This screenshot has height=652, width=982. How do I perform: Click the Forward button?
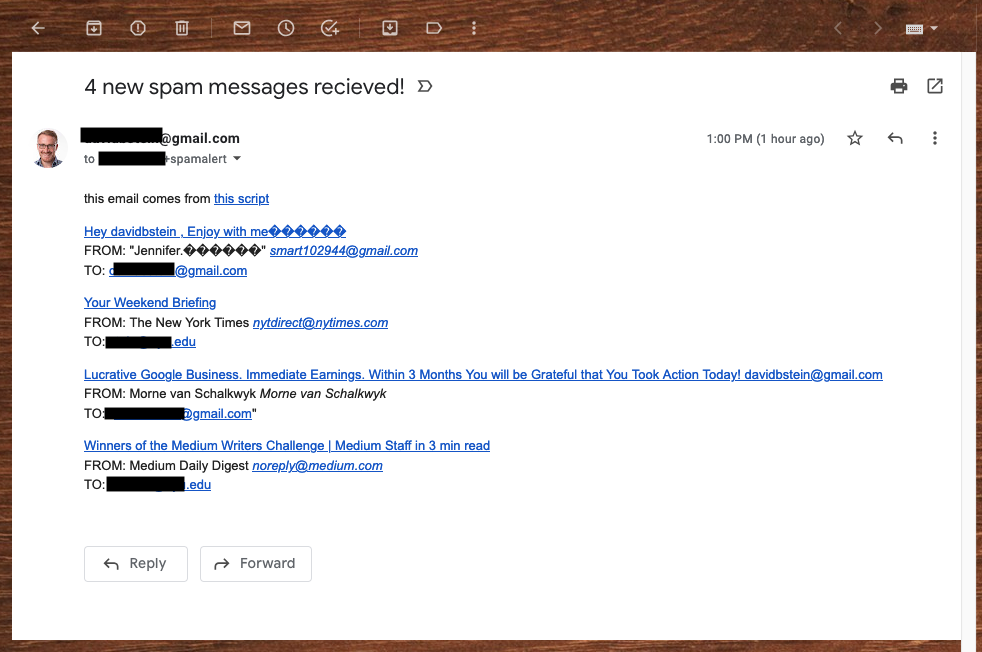[x=255, y=563]
